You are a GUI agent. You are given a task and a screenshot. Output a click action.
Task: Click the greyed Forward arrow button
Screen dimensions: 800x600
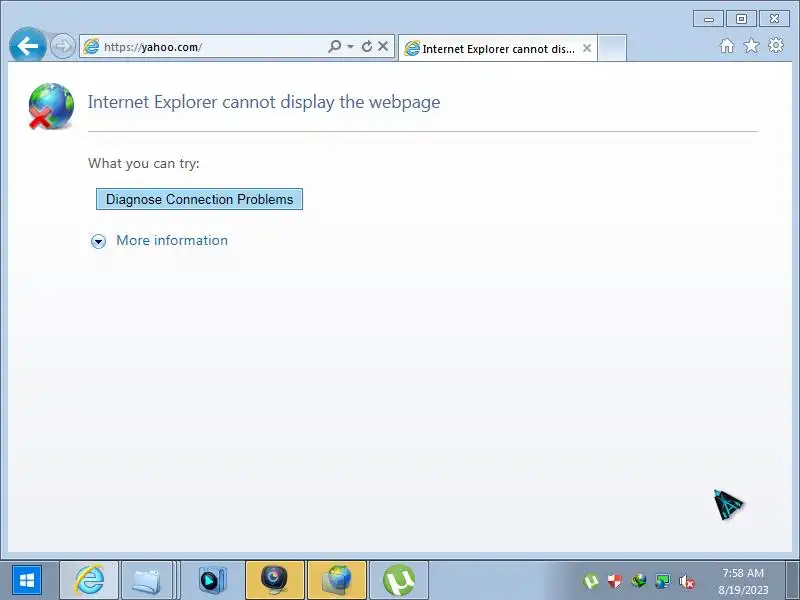(63, 46)
